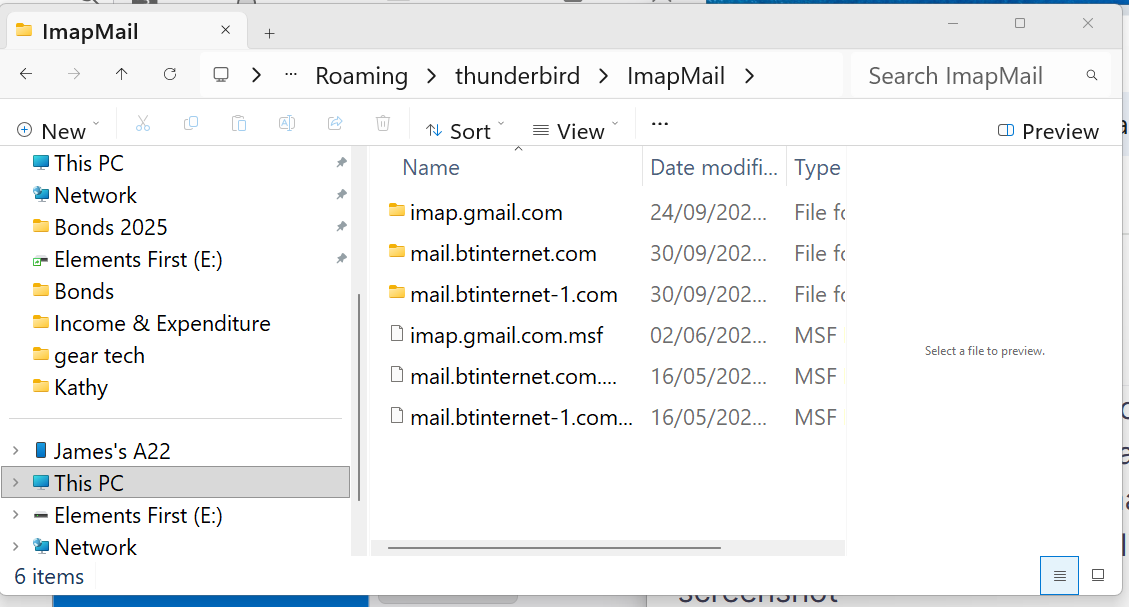The height and width of the screenshot is (607, 1129).
Task: Click ImapMail breadcrumb segment
Action: (x=675, y=76)
